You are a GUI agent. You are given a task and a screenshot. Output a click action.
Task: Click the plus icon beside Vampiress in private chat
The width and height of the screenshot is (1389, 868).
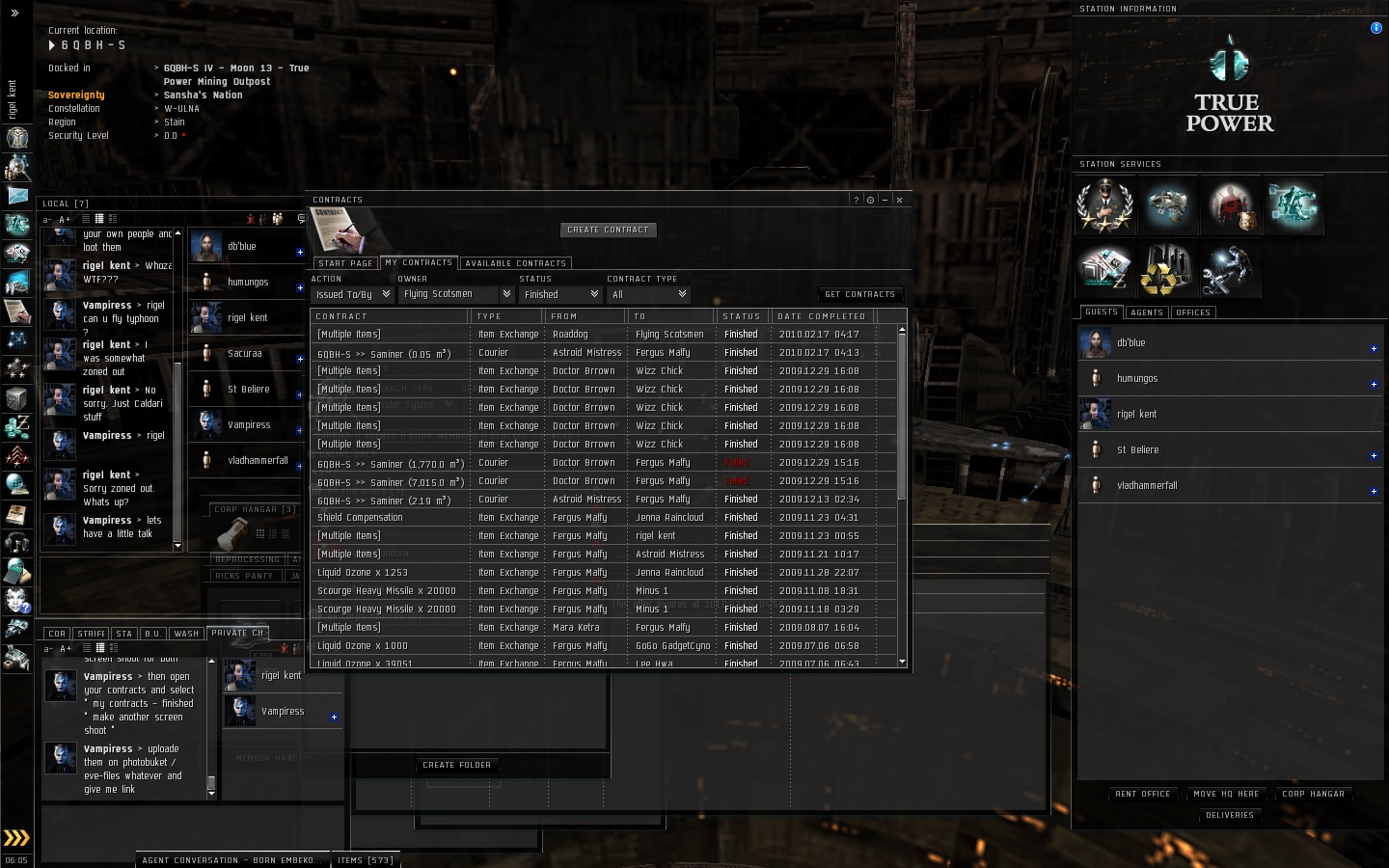pyautogui.click(x=334, y=717)
